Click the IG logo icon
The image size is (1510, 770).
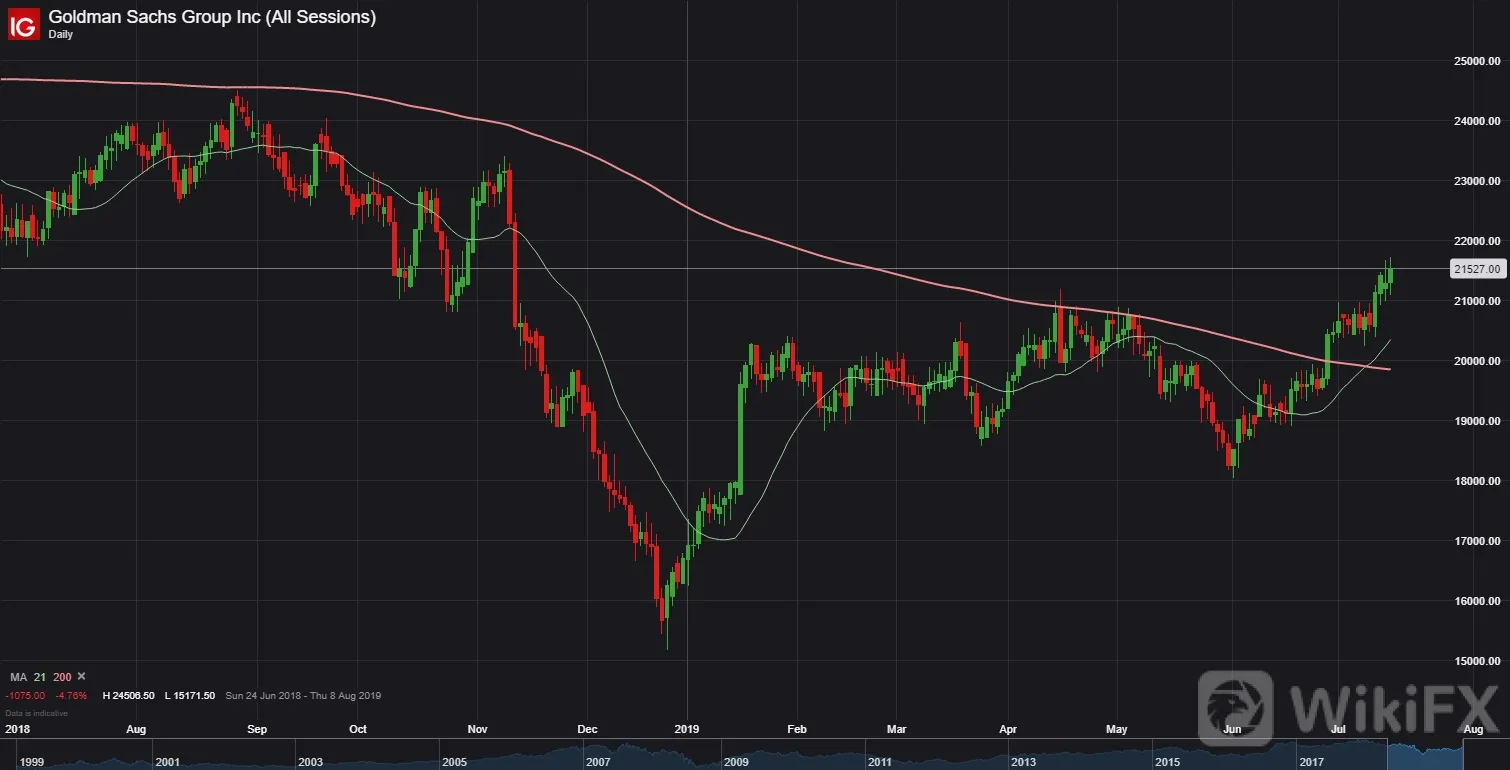(22, 24)
